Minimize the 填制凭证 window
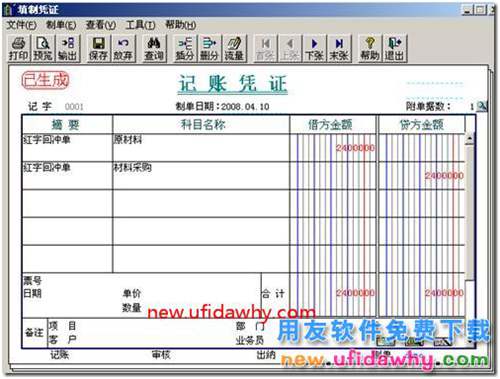The height and width of the screenshot is (379, 500). click(x=468, y=10)
